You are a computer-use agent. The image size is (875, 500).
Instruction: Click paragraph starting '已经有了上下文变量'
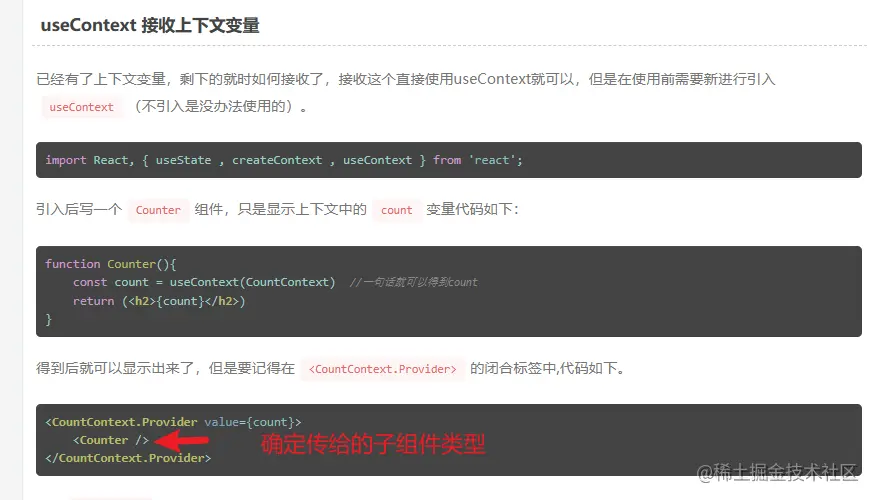coord(406,79)
